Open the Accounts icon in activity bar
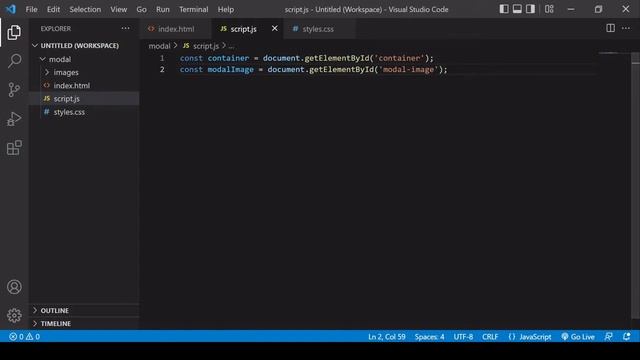This screenshot has width=640, height=360. pos(14,287)
